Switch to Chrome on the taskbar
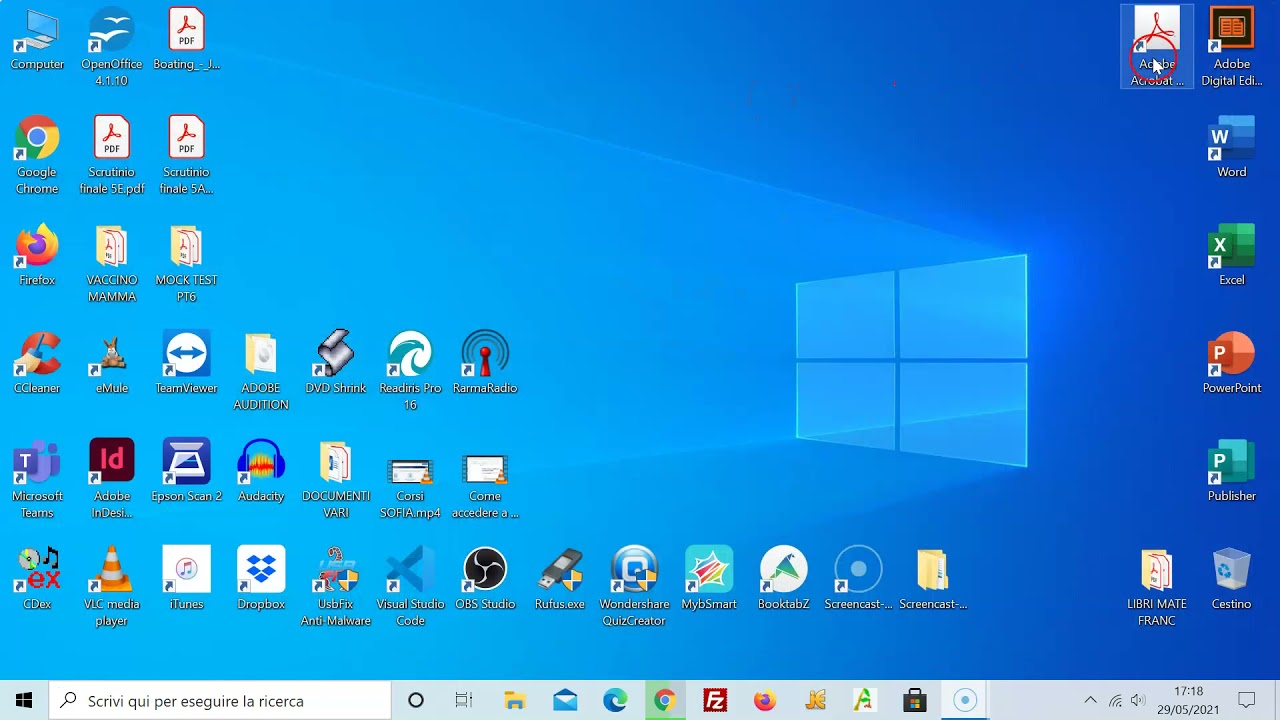Viewport: 1280px width, 720px height. click(665, 701)
